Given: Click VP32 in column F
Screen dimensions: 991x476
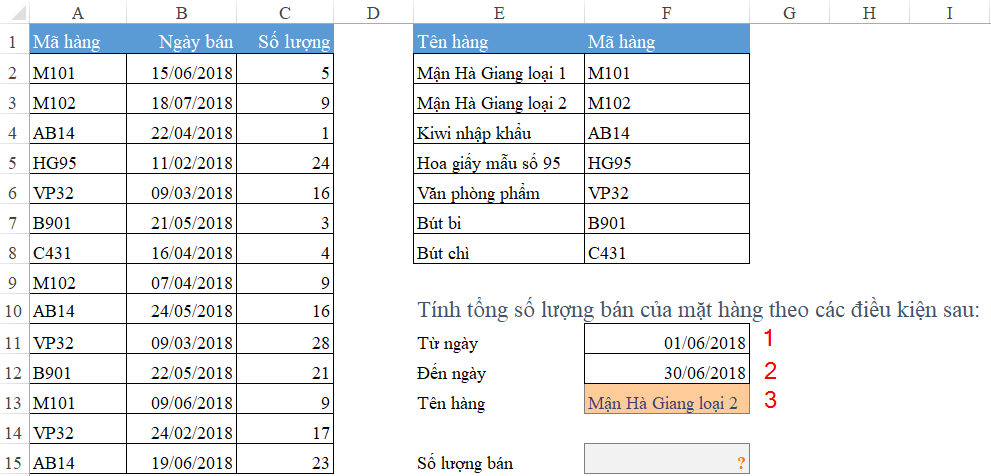Looking at the screenshot, I should pyautogui.click(x=667, y=189).
